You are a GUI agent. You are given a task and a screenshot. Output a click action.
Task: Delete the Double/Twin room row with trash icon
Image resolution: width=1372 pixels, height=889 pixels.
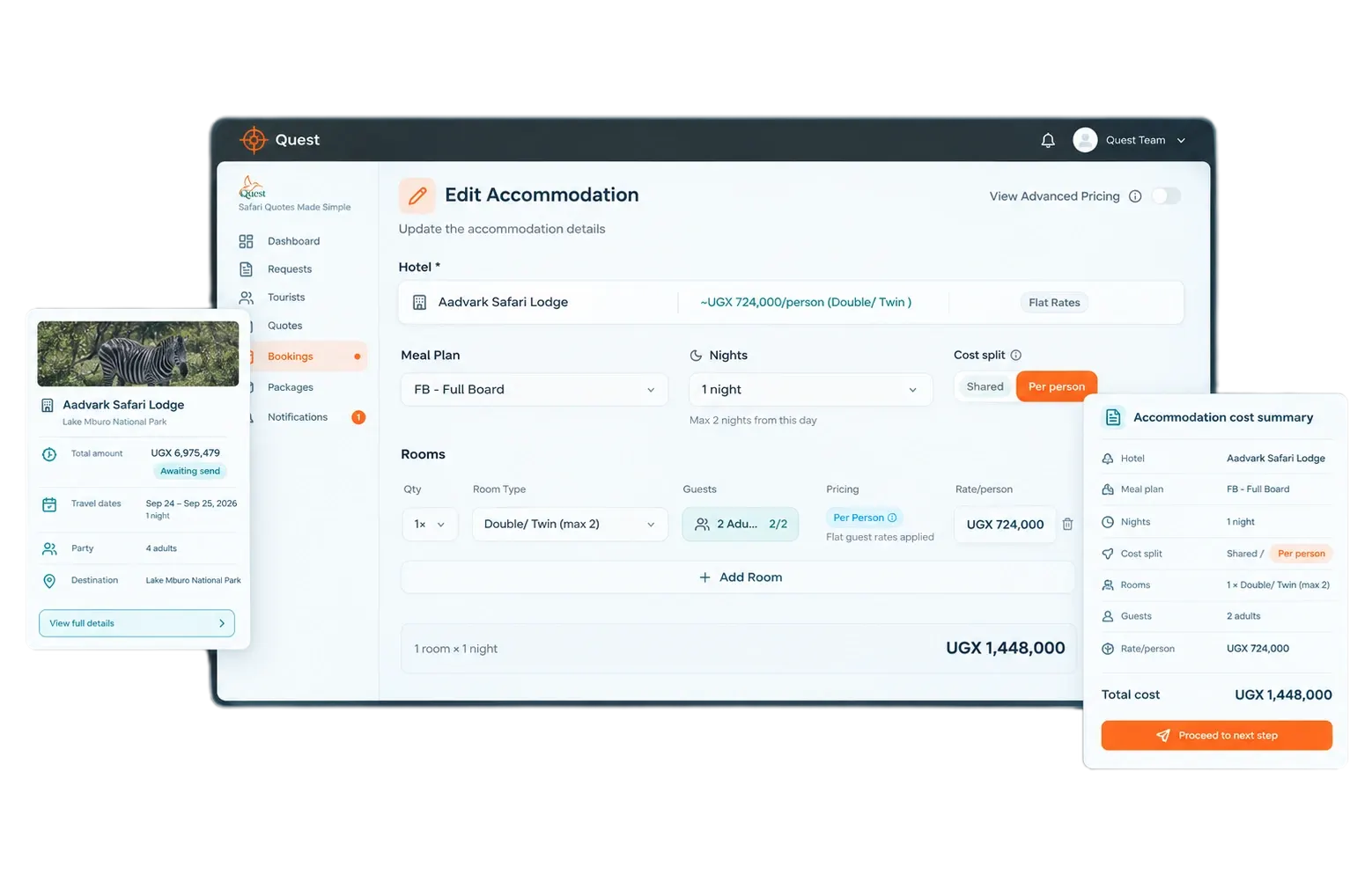coord(1067,524)
